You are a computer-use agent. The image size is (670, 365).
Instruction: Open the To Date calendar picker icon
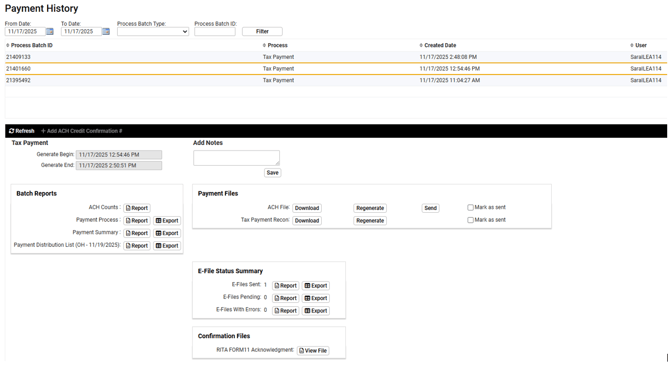coord(106,32)
